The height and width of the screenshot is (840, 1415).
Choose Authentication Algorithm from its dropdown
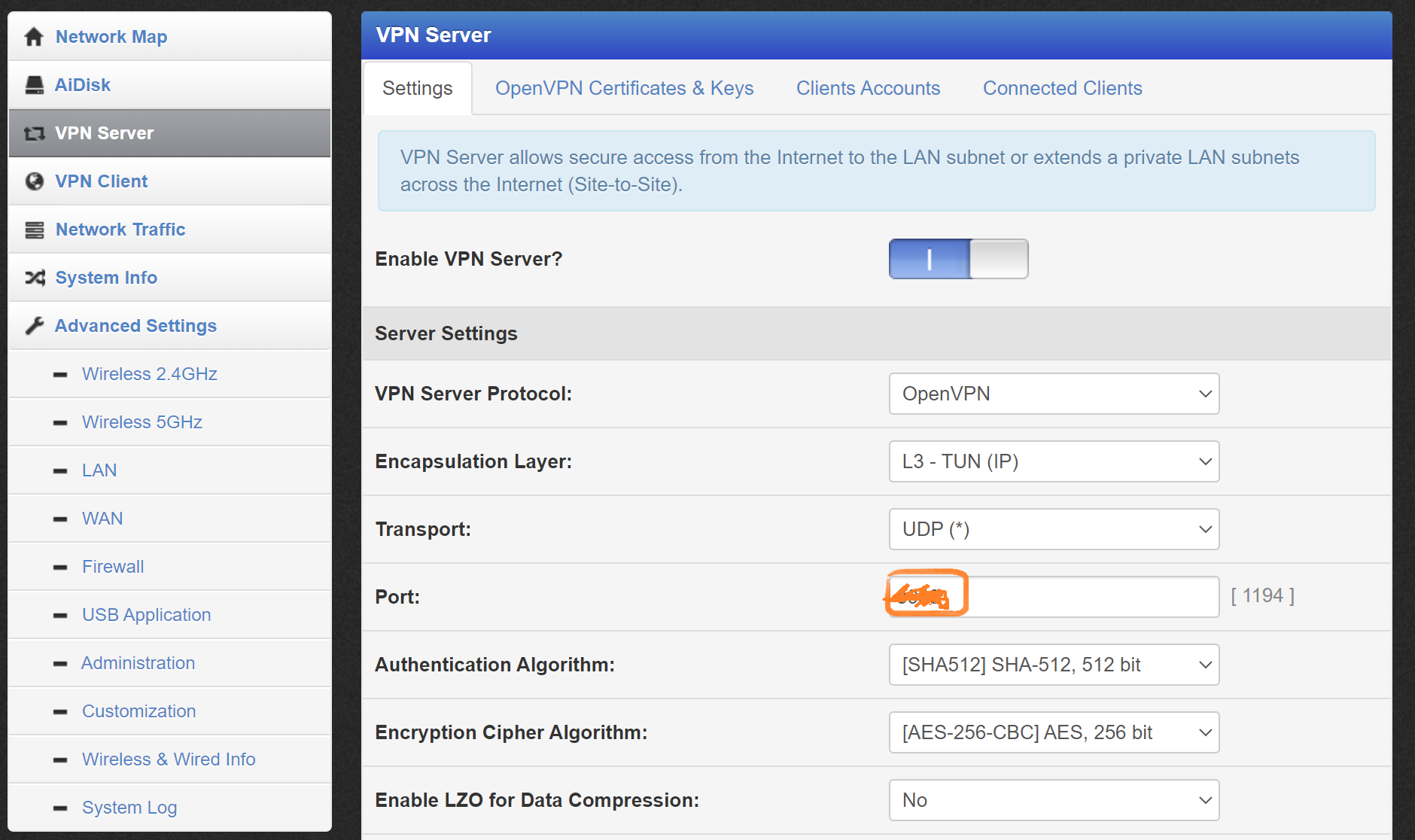(1053, 665)
